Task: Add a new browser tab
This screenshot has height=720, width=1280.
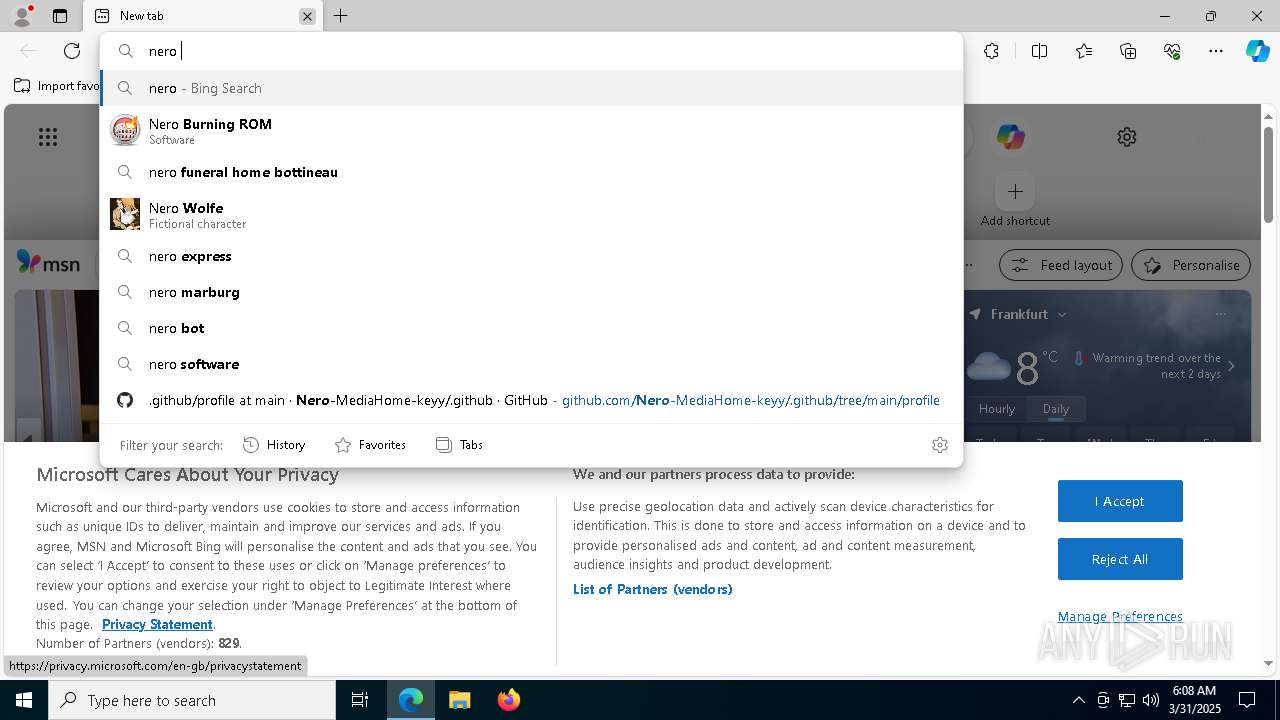Action: 340,16
